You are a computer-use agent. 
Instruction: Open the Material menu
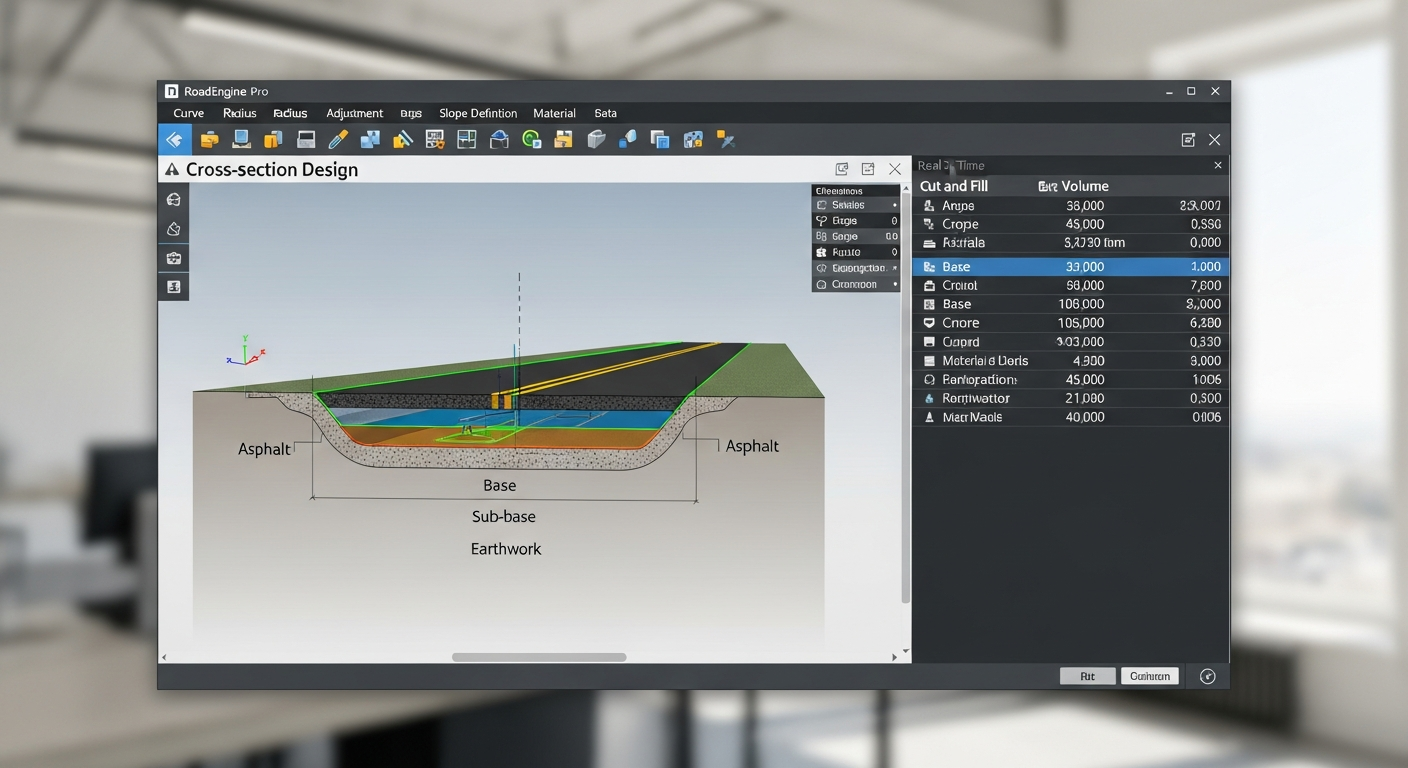click(x=554, y=113)
